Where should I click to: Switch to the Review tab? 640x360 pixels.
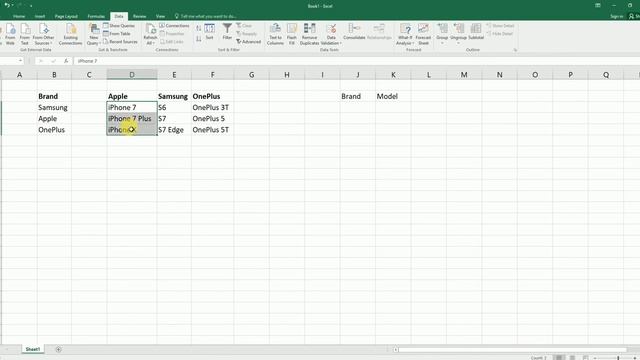coord(139,16)
